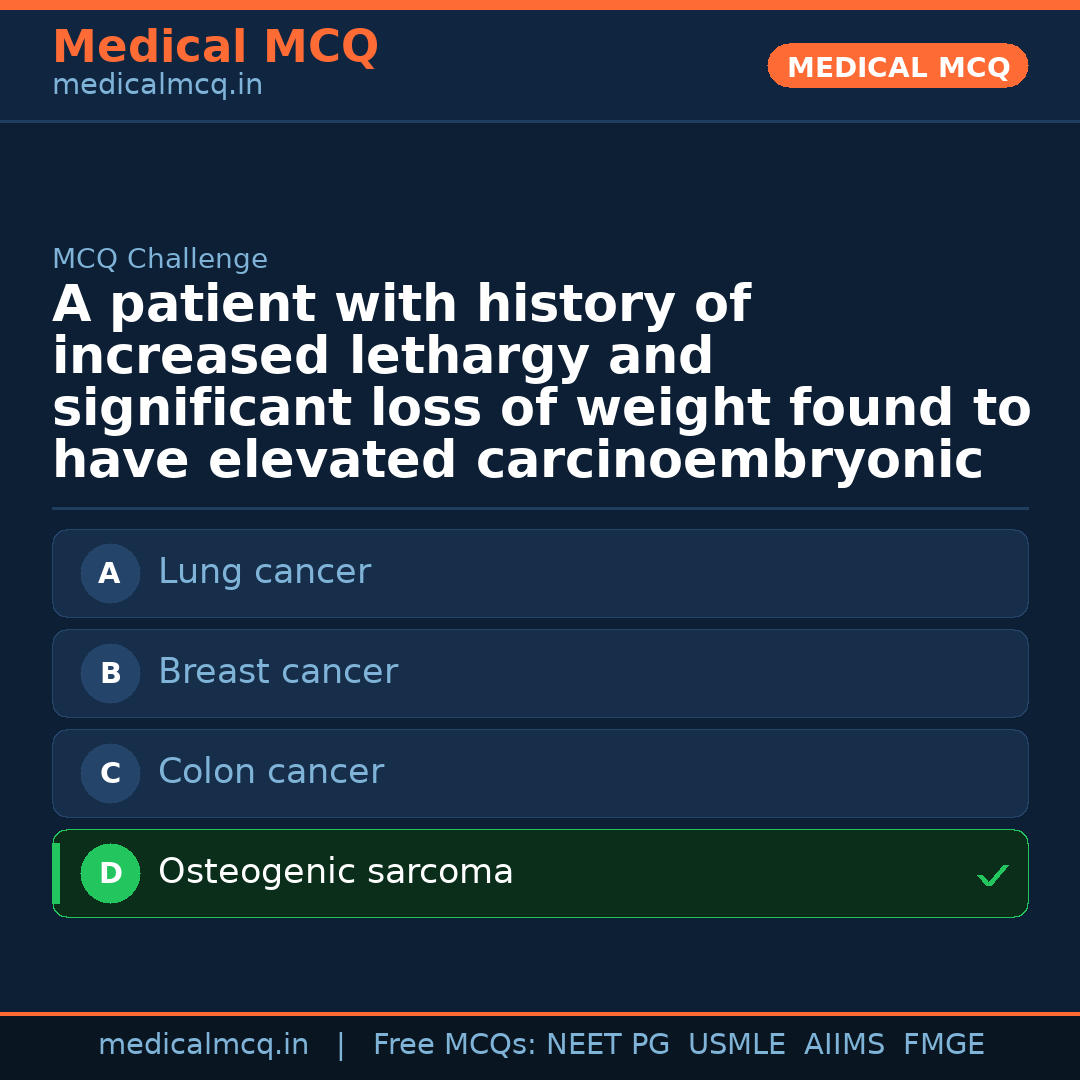Click the Osteogenic sarcoma answer card

pos(540,871)
